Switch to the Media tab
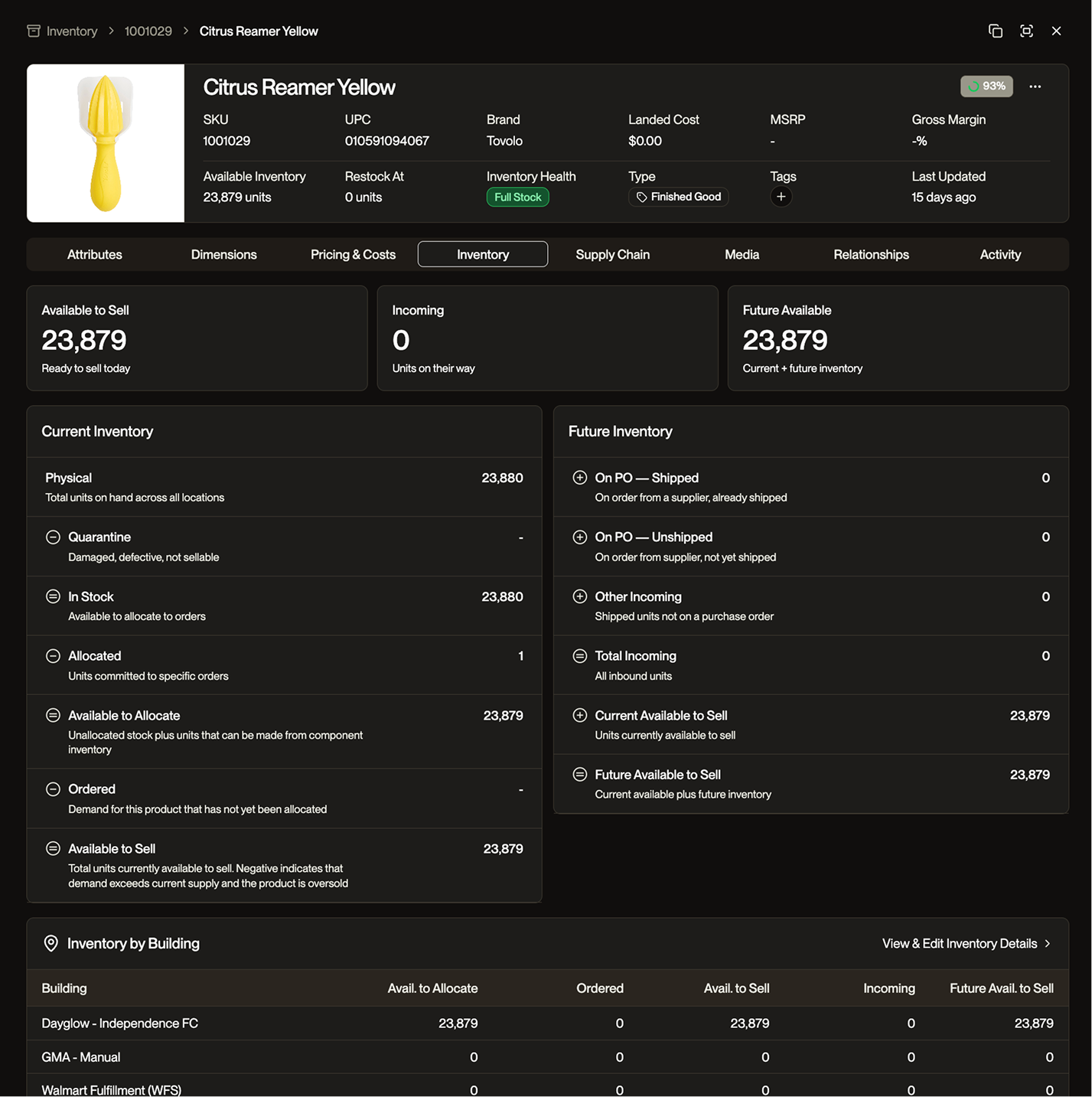 (742, 254)
